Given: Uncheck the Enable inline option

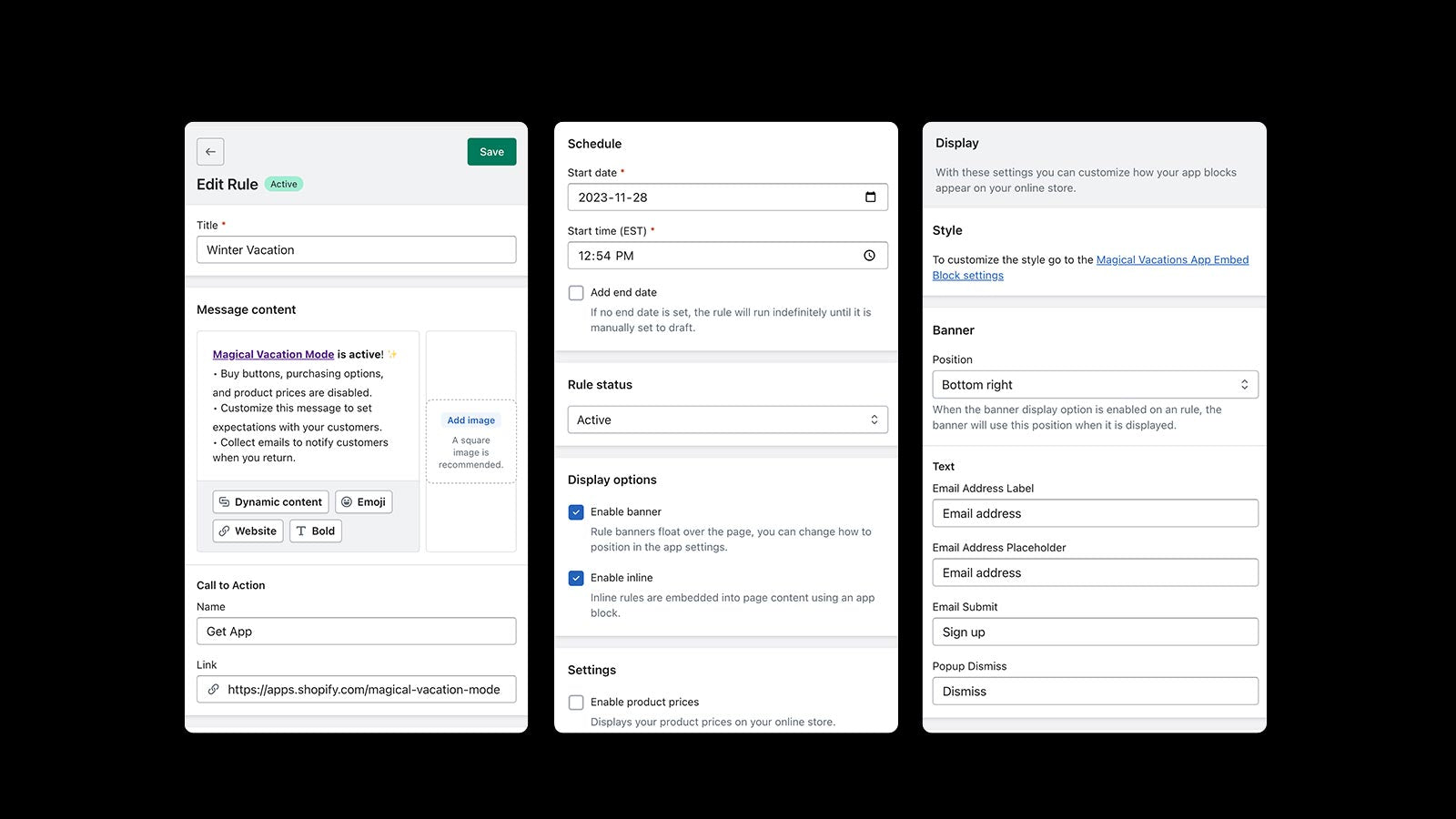Looking at the screenshot, I should (x=576, y=577).
